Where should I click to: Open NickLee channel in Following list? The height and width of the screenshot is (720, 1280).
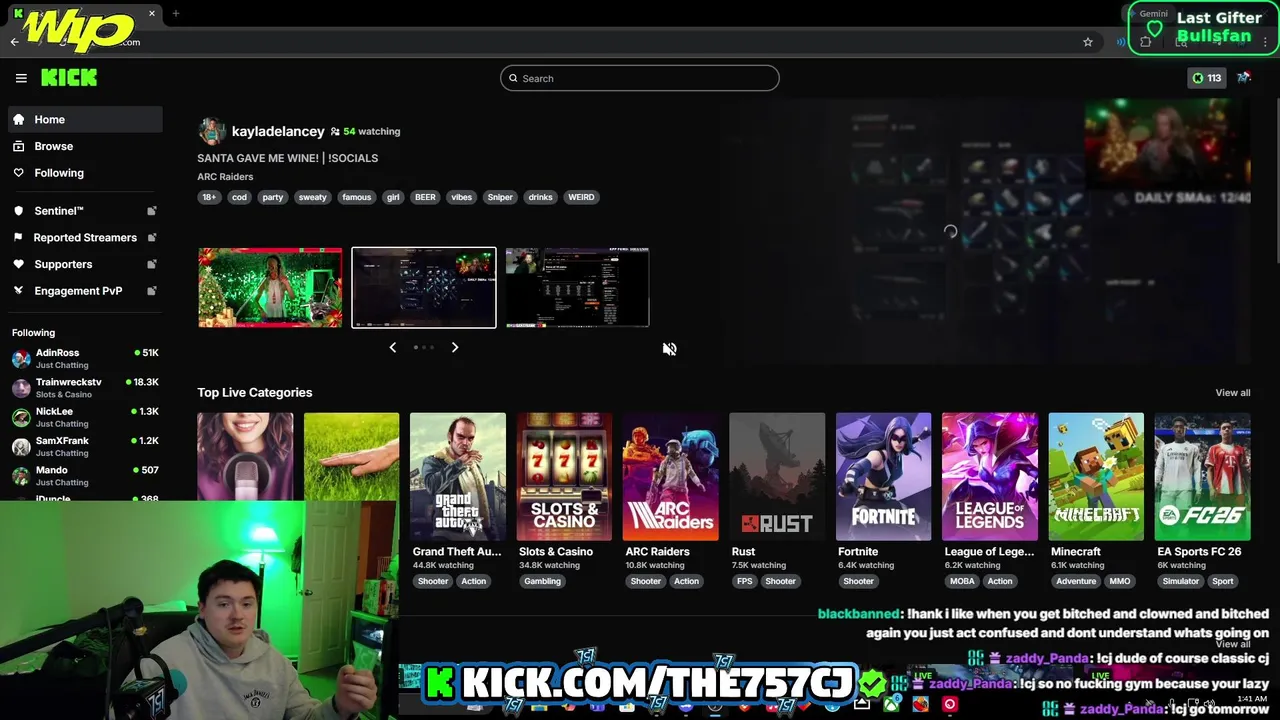[85, 417]
